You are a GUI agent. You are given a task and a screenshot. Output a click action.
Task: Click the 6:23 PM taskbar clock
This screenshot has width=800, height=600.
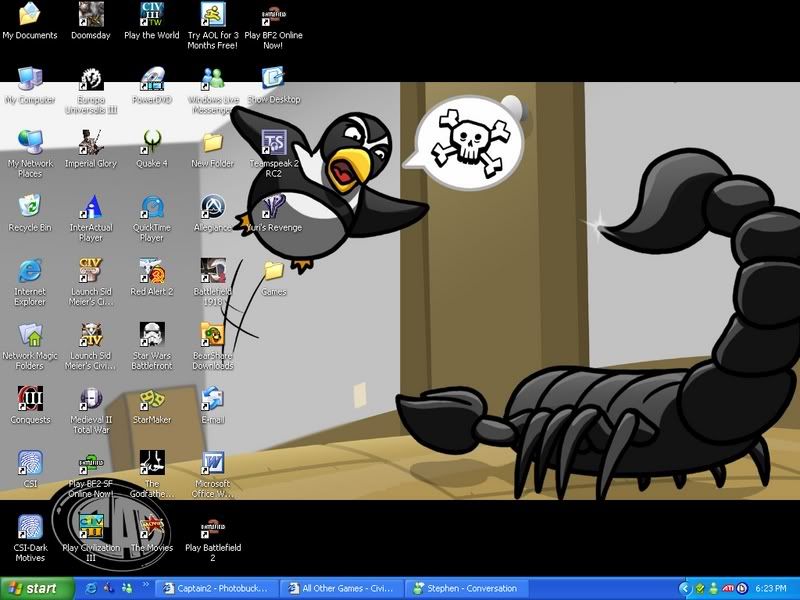(770, 588)
